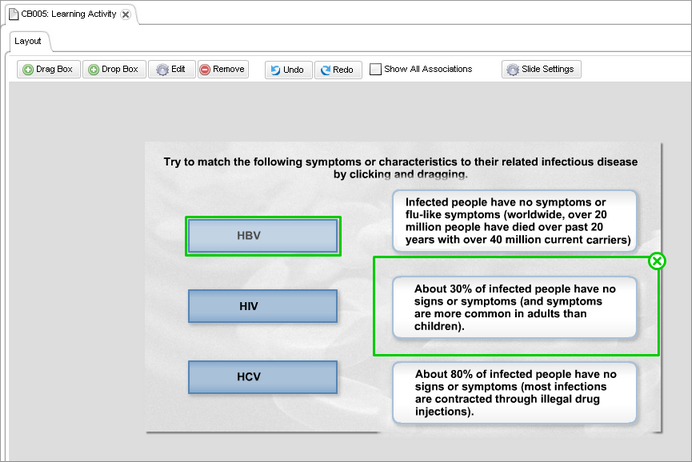Click the Drag Box toolbar button
The image size is (692, 462).
(48, 70)
